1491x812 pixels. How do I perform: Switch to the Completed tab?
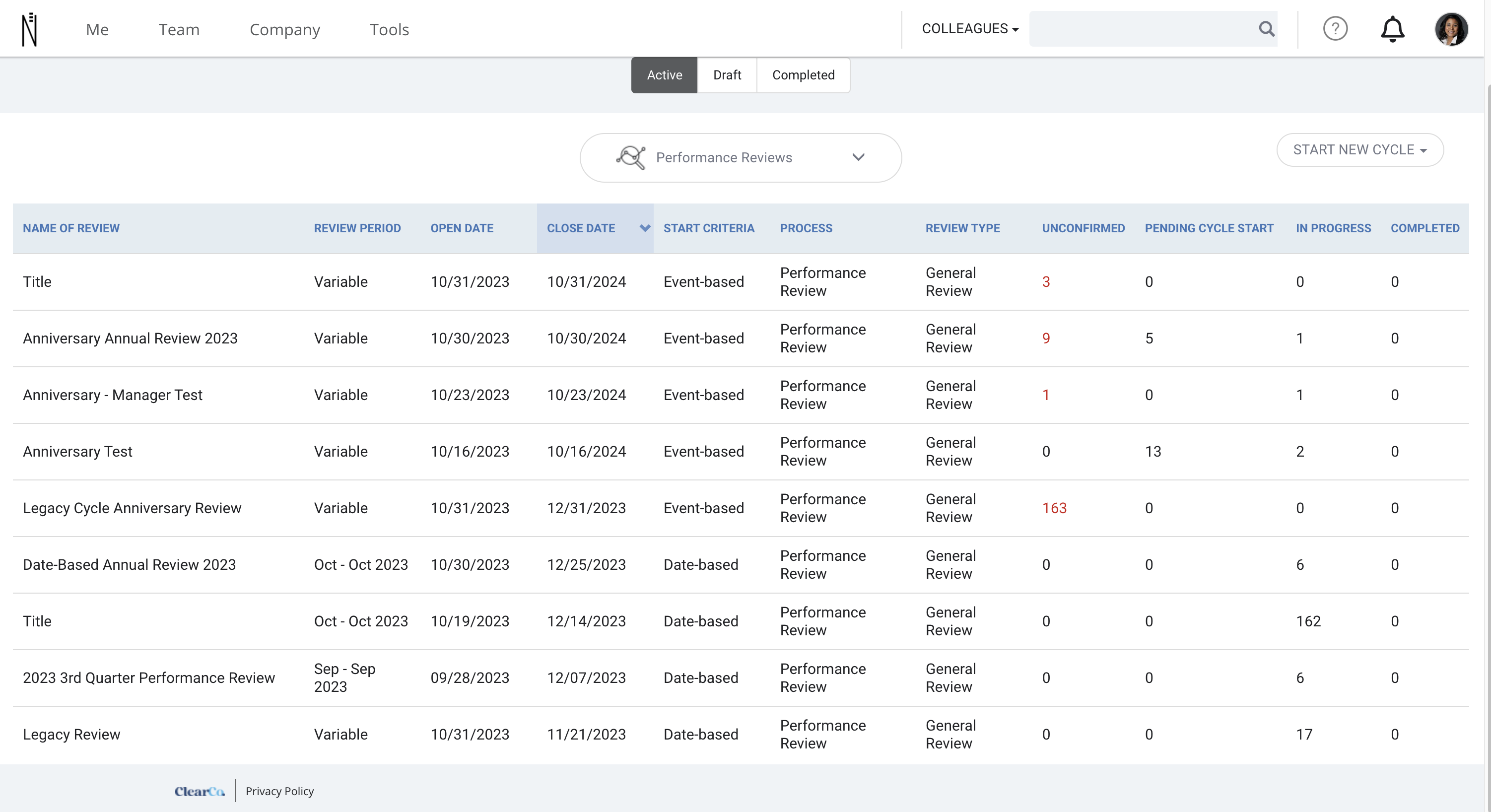(803, 75)
